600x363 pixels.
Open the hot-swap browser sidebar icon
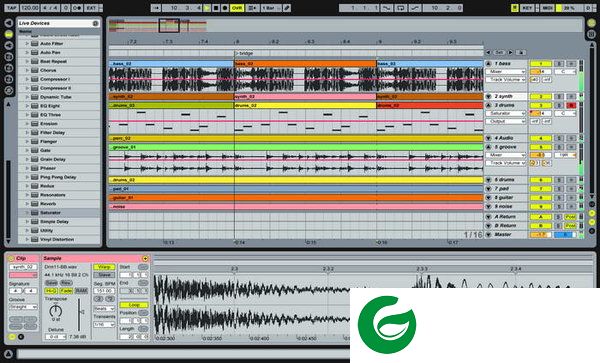(x=8, y=90)
